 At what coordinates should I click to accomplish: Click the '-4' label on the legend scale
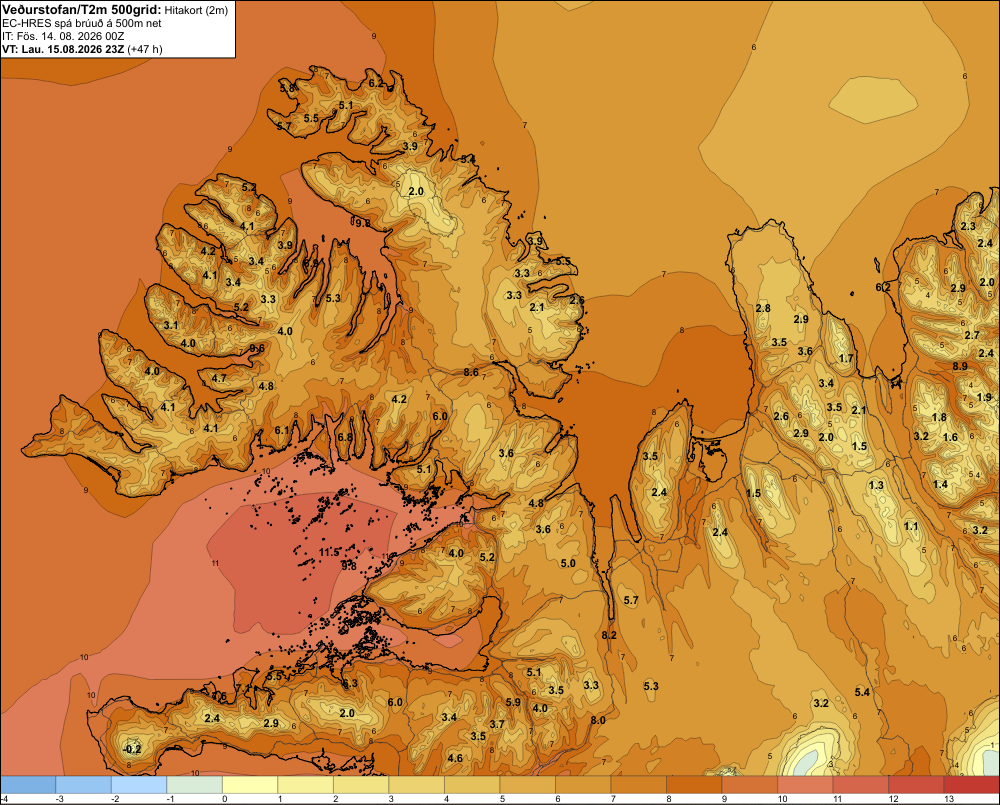[x=4, y=799]
